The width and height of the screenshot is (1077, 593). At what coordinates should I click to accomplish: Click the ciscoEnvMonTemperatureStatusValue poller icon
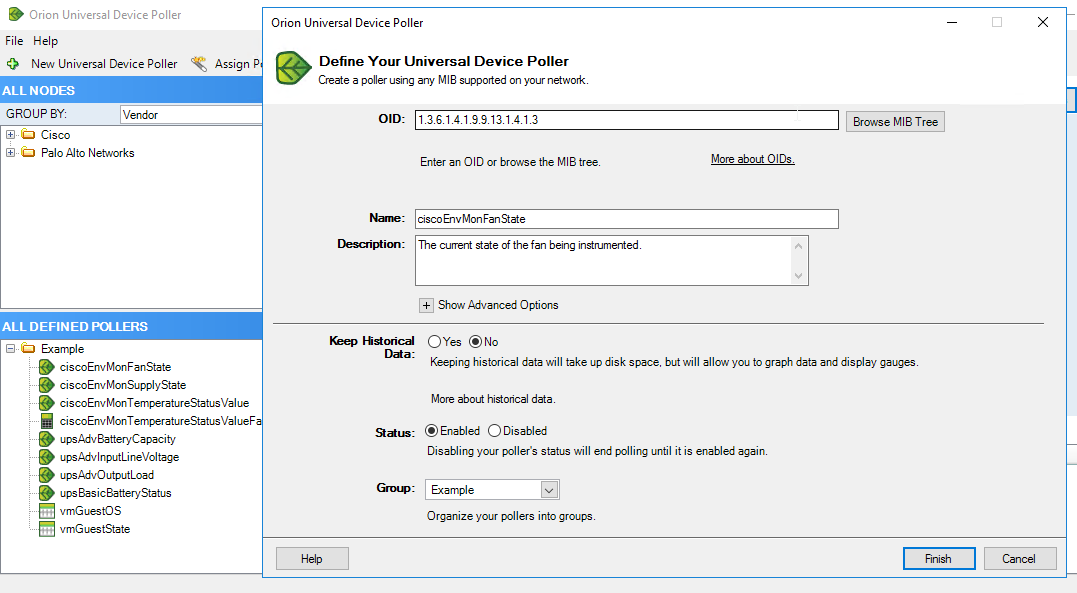47,403
